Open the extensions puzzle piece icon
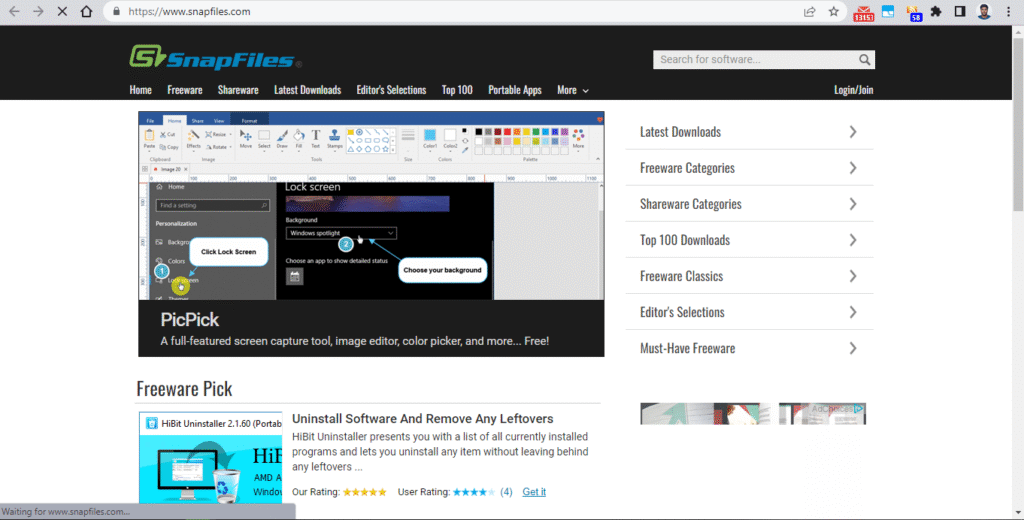1024x520 pixels. click(936, 12)
